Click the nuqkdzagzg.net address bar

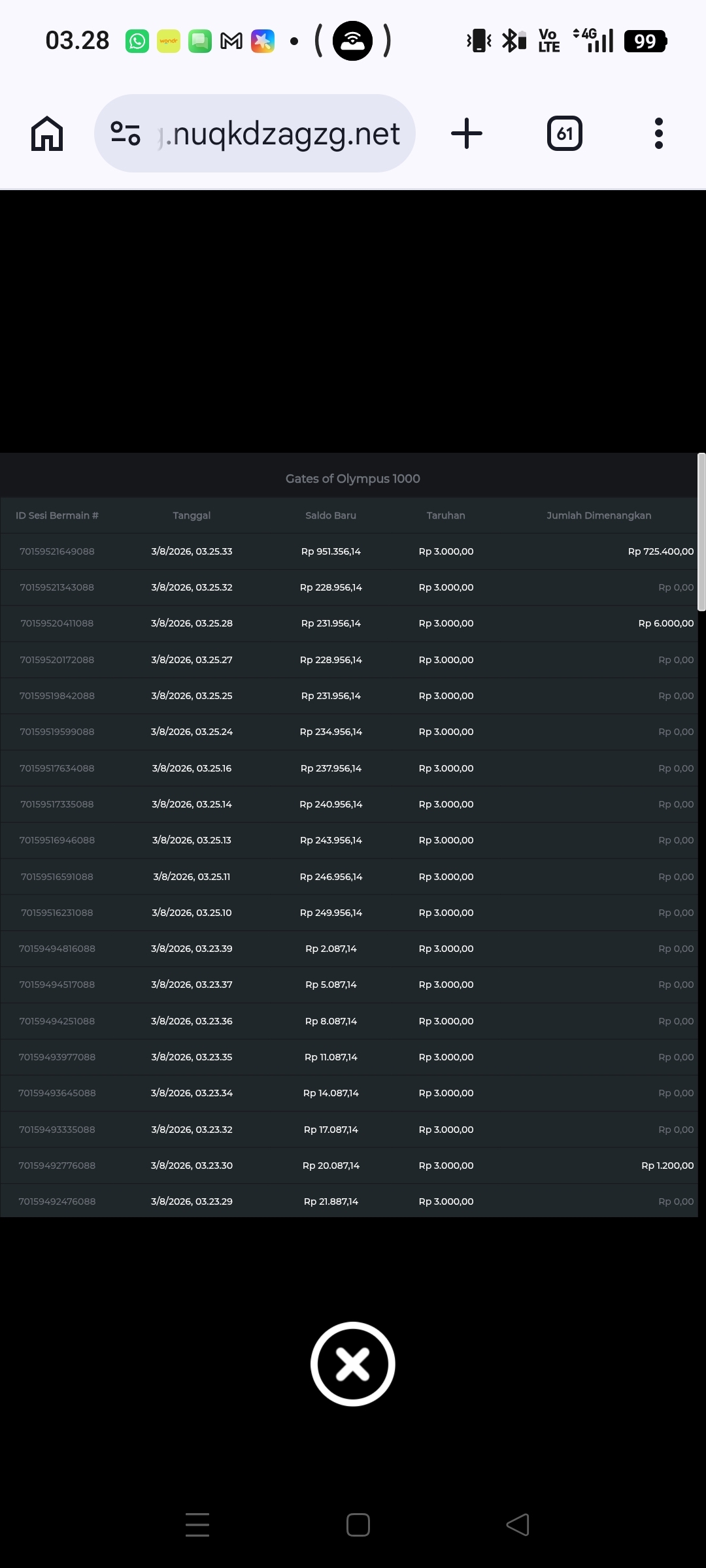click(x=255, y=133)
